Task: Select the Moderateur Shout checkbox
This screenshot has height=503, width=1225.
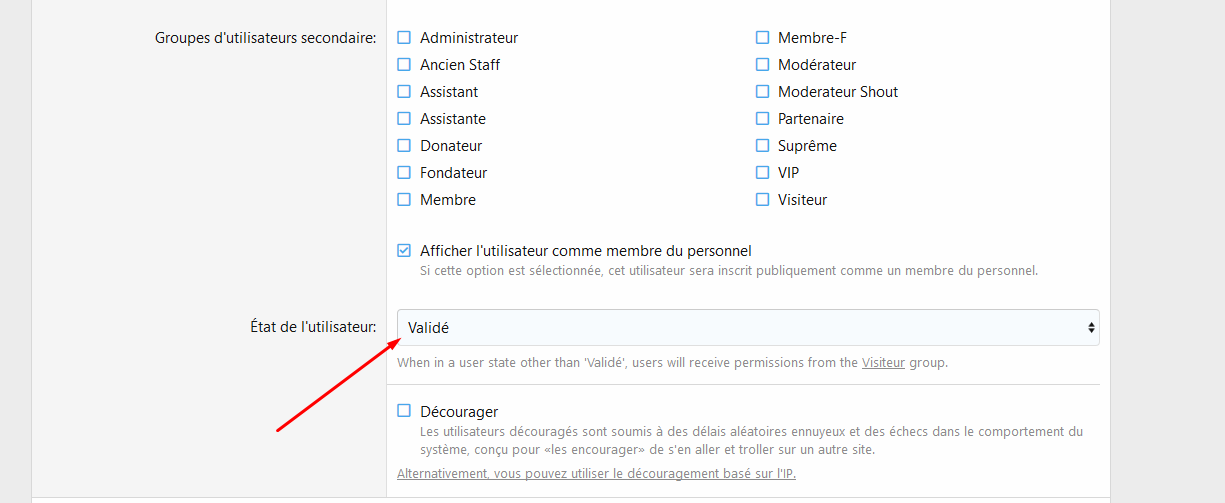Action: (762, 92)
